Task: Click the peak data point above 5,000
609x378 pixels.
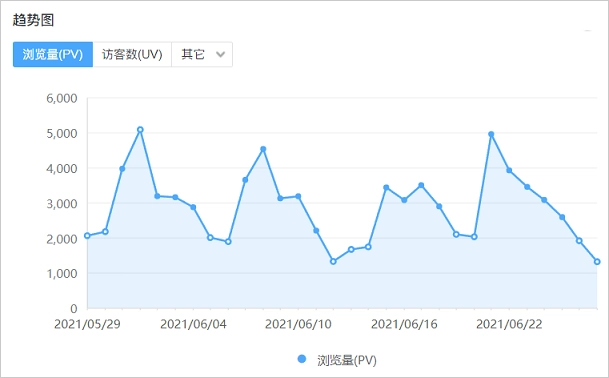Action: click(140, 130)
